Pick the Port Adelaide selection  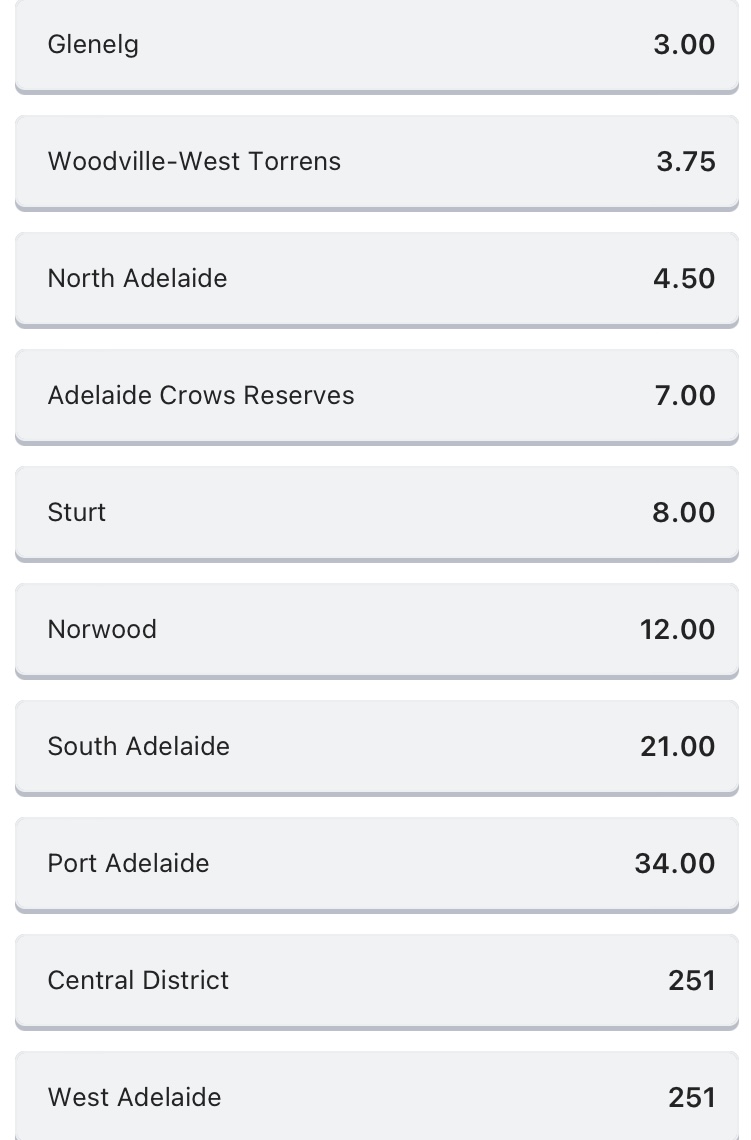[128, 863]
